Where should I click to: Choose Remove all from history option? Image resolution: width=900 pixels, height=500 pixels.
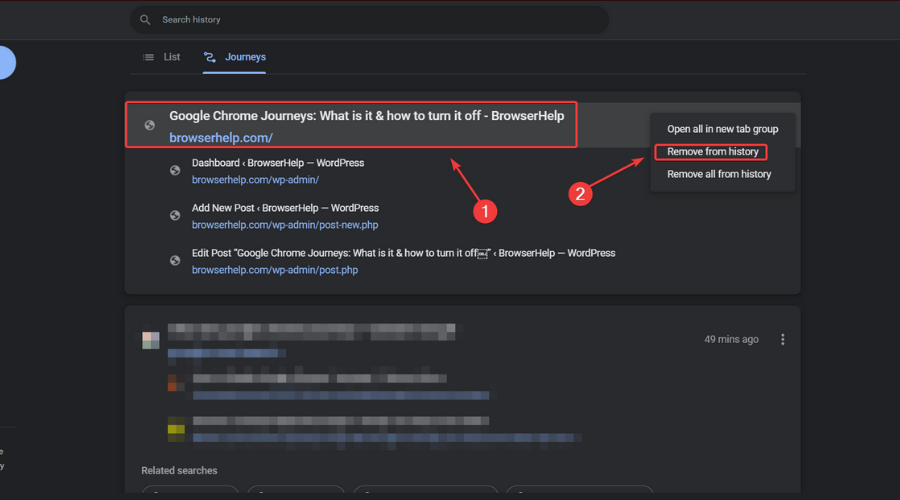[x=719, y=174]
